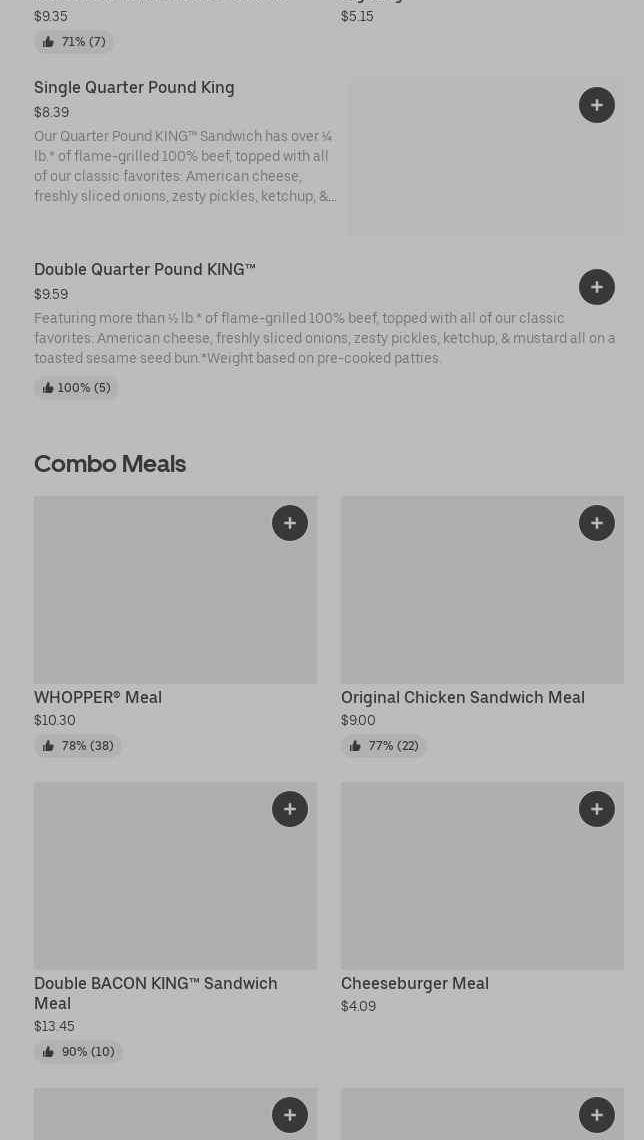Click the 90% (10) rating badge
Image resolution: width=644 pixels, height=1140 pixels.
[78, 1052]
